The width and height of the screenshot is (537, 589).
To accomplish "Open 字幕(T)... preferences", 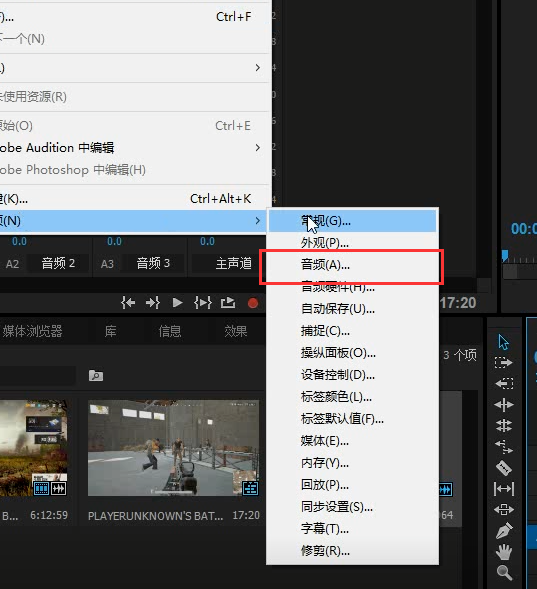I will [x=352, y=529].
